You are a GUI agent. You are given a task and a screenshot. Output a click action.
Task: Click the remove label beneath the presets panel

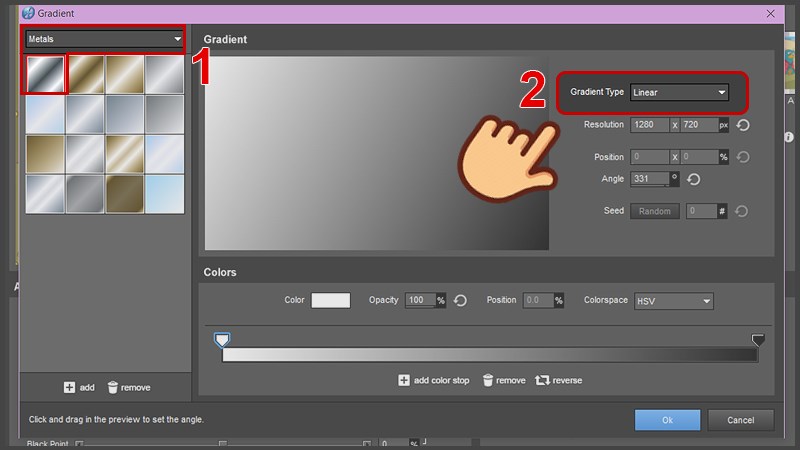pos(135,387)
